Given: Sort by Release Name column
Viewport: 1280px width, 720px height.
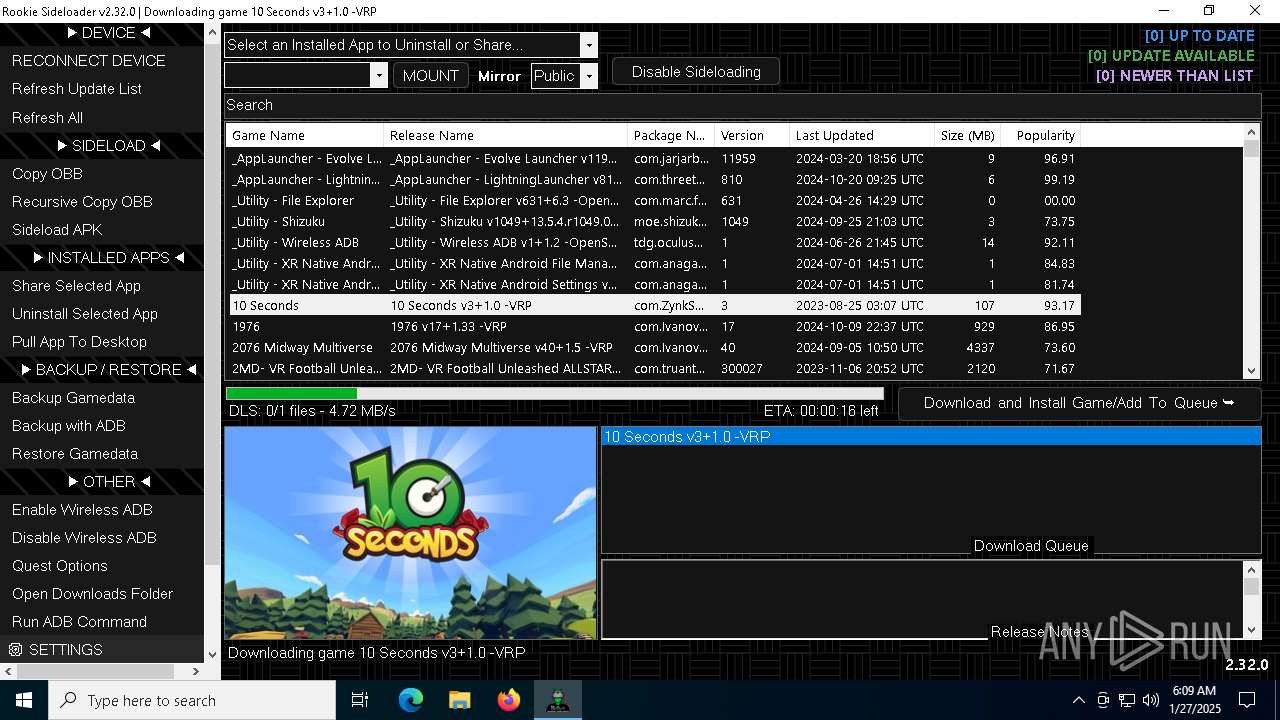Looking at the screenshot, I should click(506, 135).
